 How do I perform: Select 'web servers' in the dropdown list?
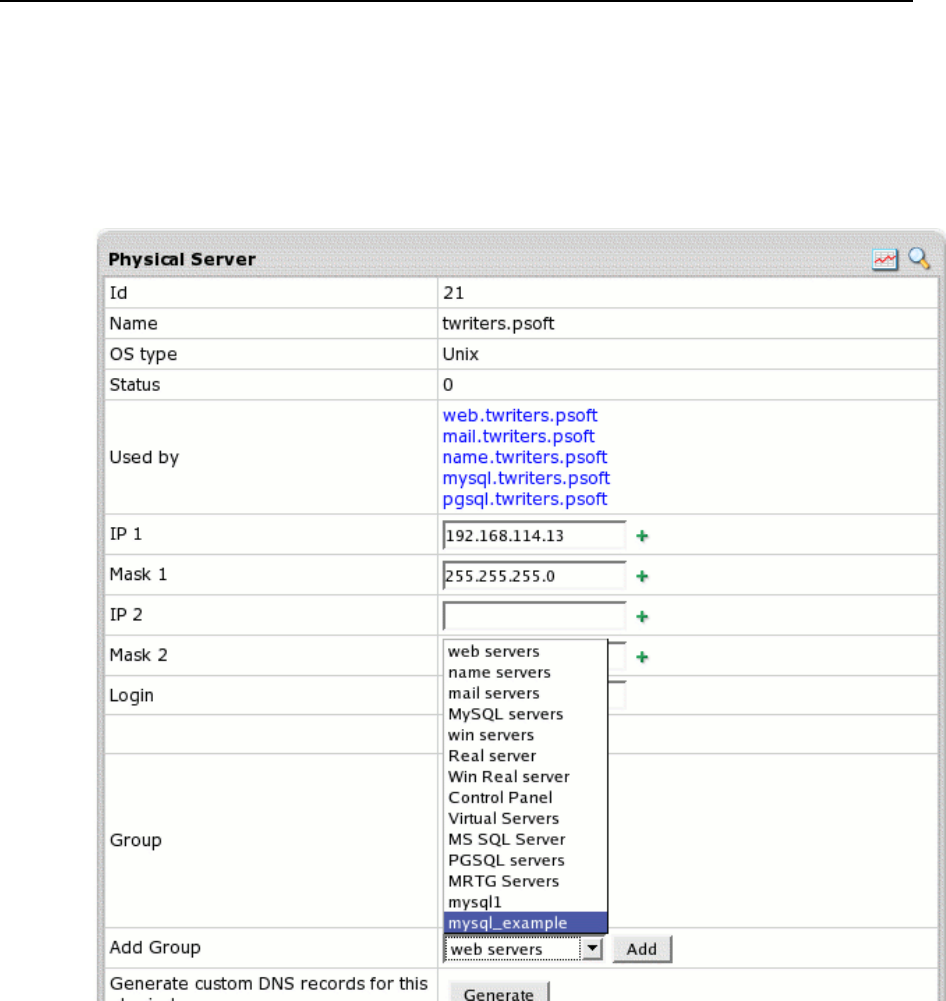525,652
